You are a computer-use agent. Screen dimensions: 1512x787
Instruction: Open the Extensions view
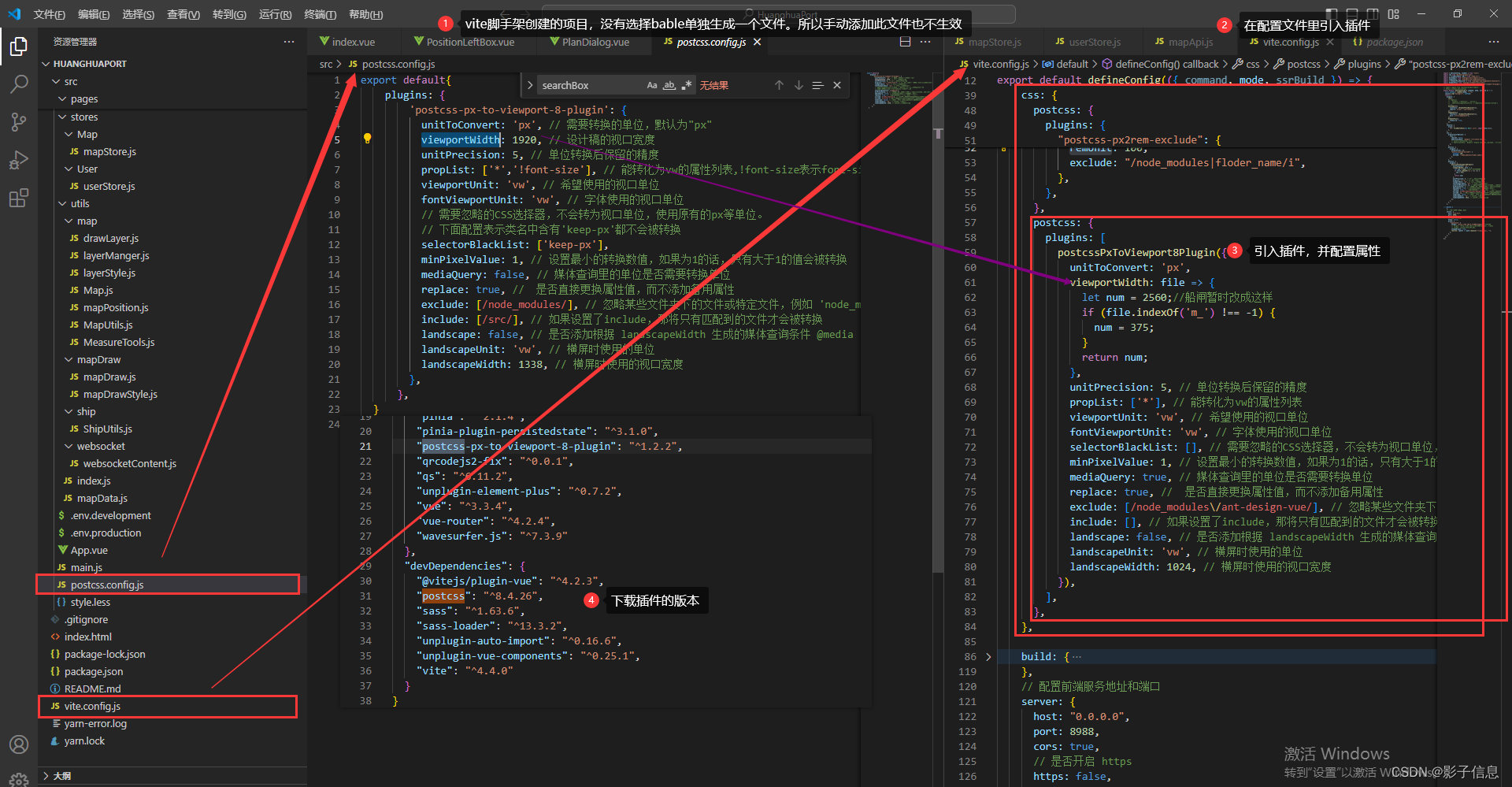tap(19, 198)
